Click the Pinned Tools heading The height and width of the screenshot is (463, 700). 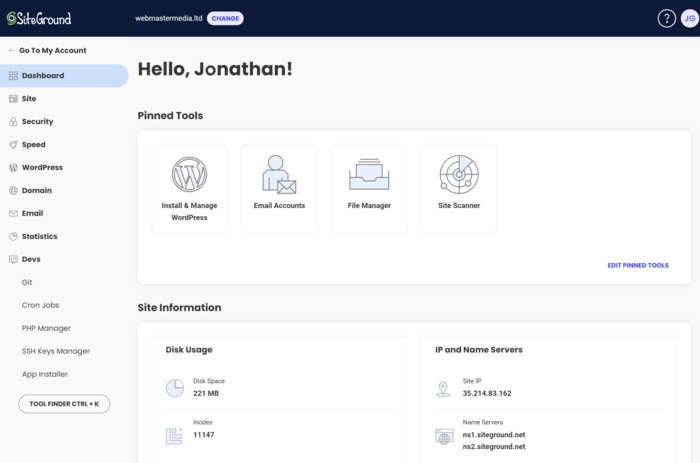coord(170,116)
